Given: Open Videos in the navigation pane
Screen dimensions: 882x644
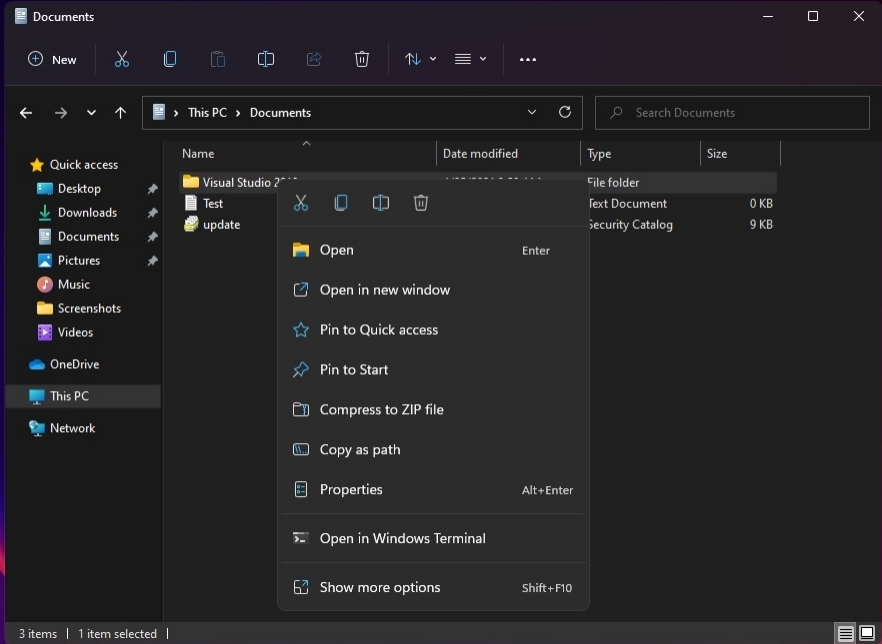Looking at the screenshot, I should (65, 332).
